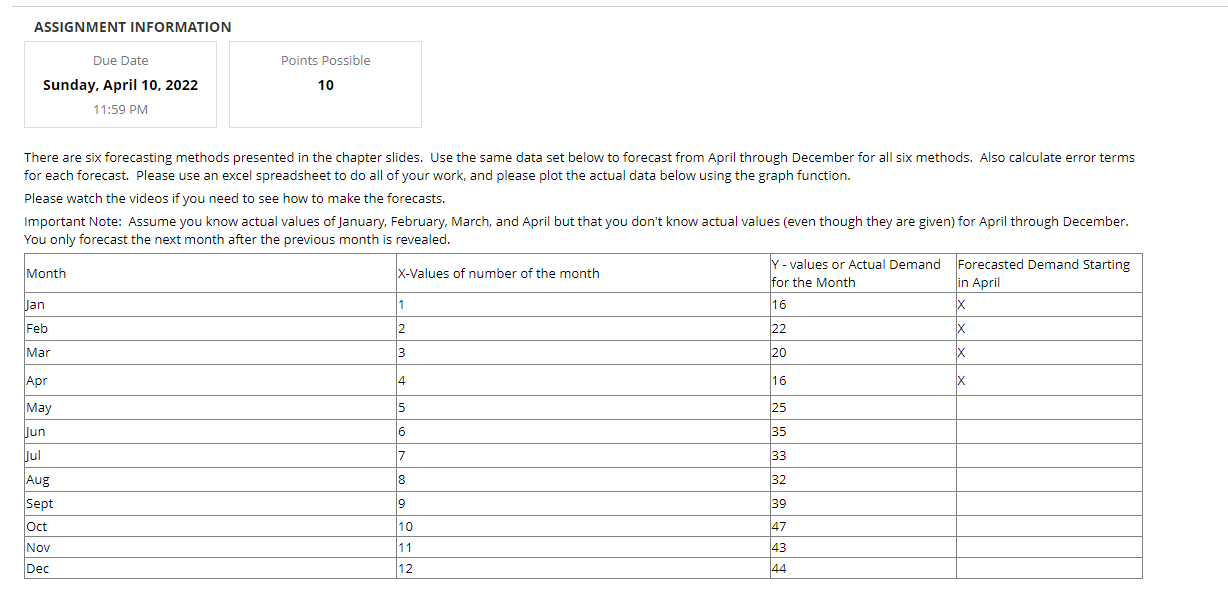Click the ASSIGNMENT INFORMATION heading

(x=131, y=27)
